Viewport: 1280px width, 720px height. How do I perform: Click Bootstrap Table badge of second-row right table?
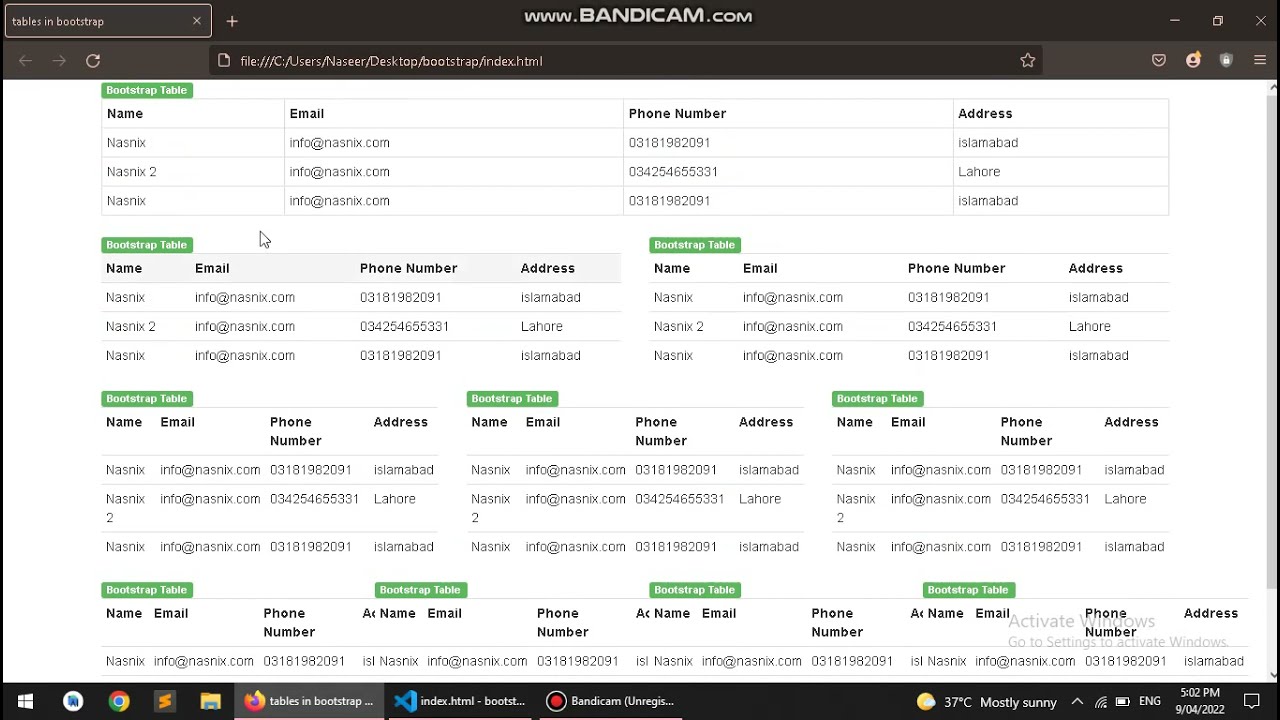[x=694, y=245]
